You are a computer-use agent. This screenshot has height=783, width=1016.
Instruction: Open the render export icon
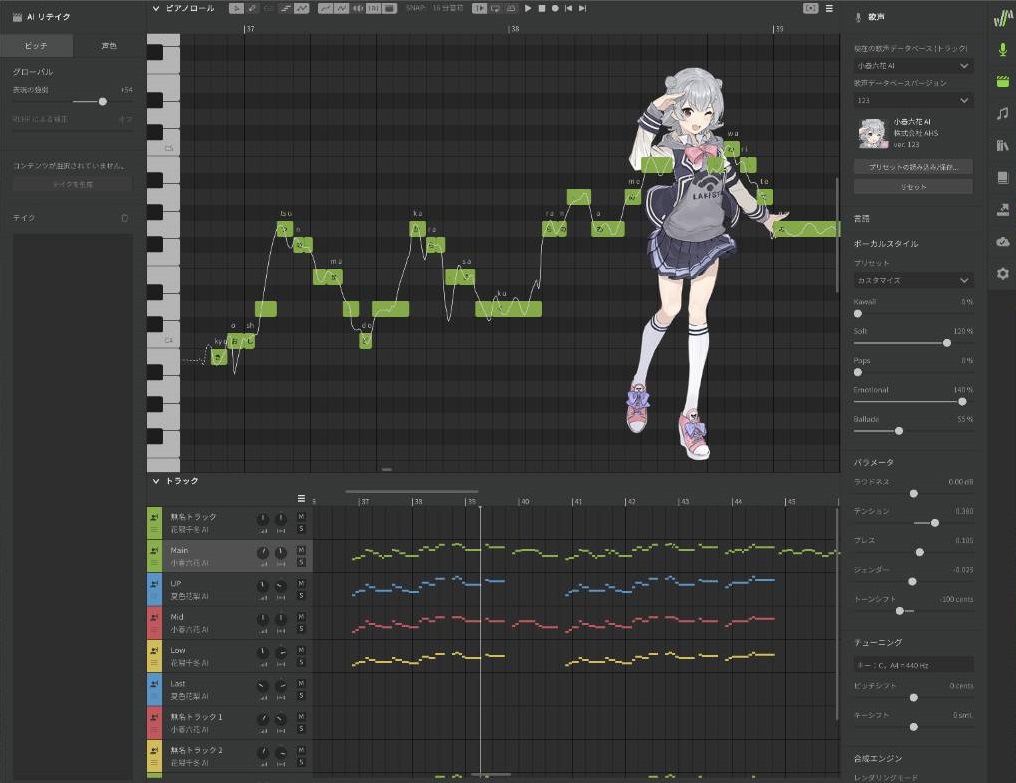coord(1002,209)
